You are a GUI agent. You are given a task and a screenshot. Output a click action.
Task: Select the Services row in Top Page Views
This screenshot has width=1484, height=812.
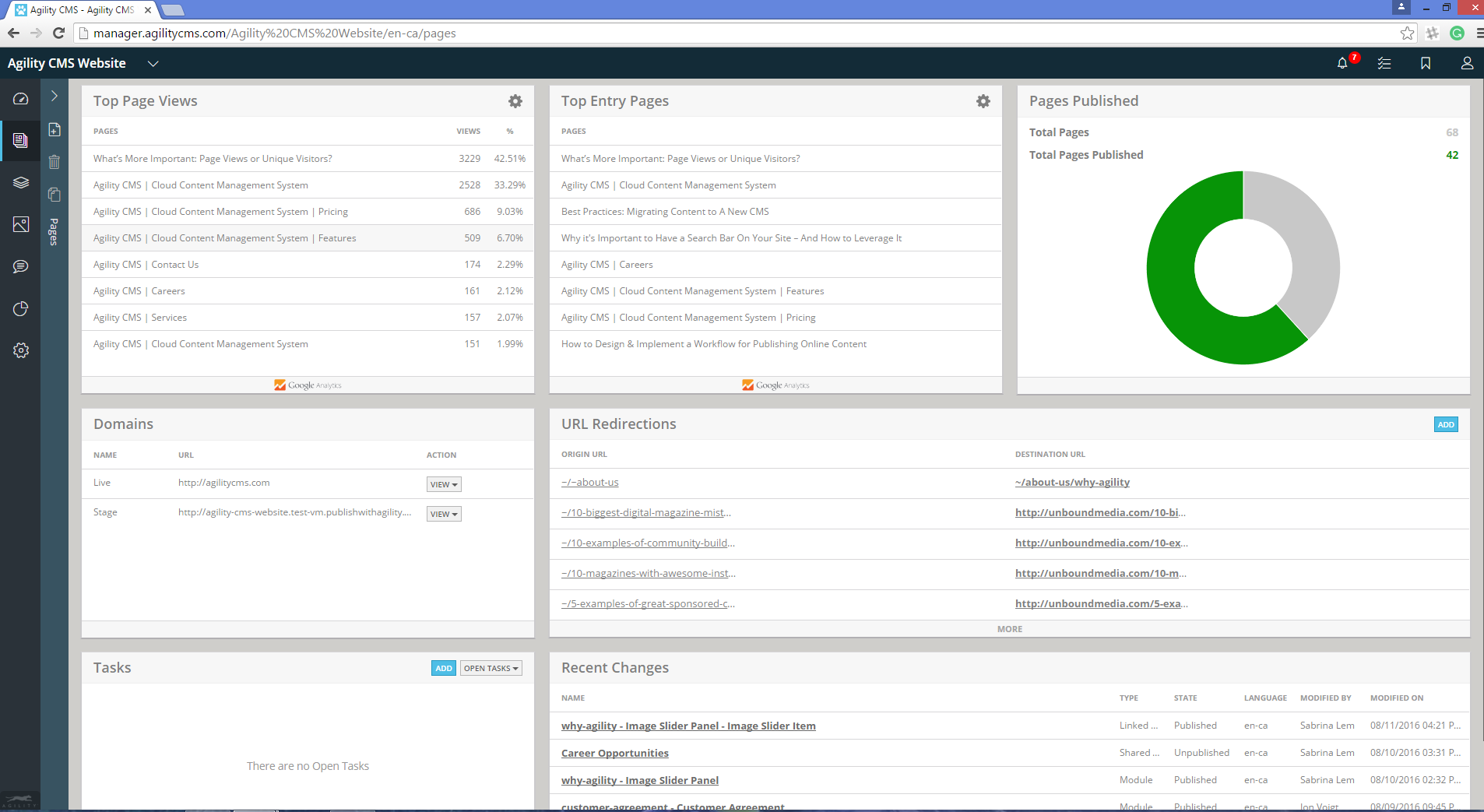click(308, 318)
